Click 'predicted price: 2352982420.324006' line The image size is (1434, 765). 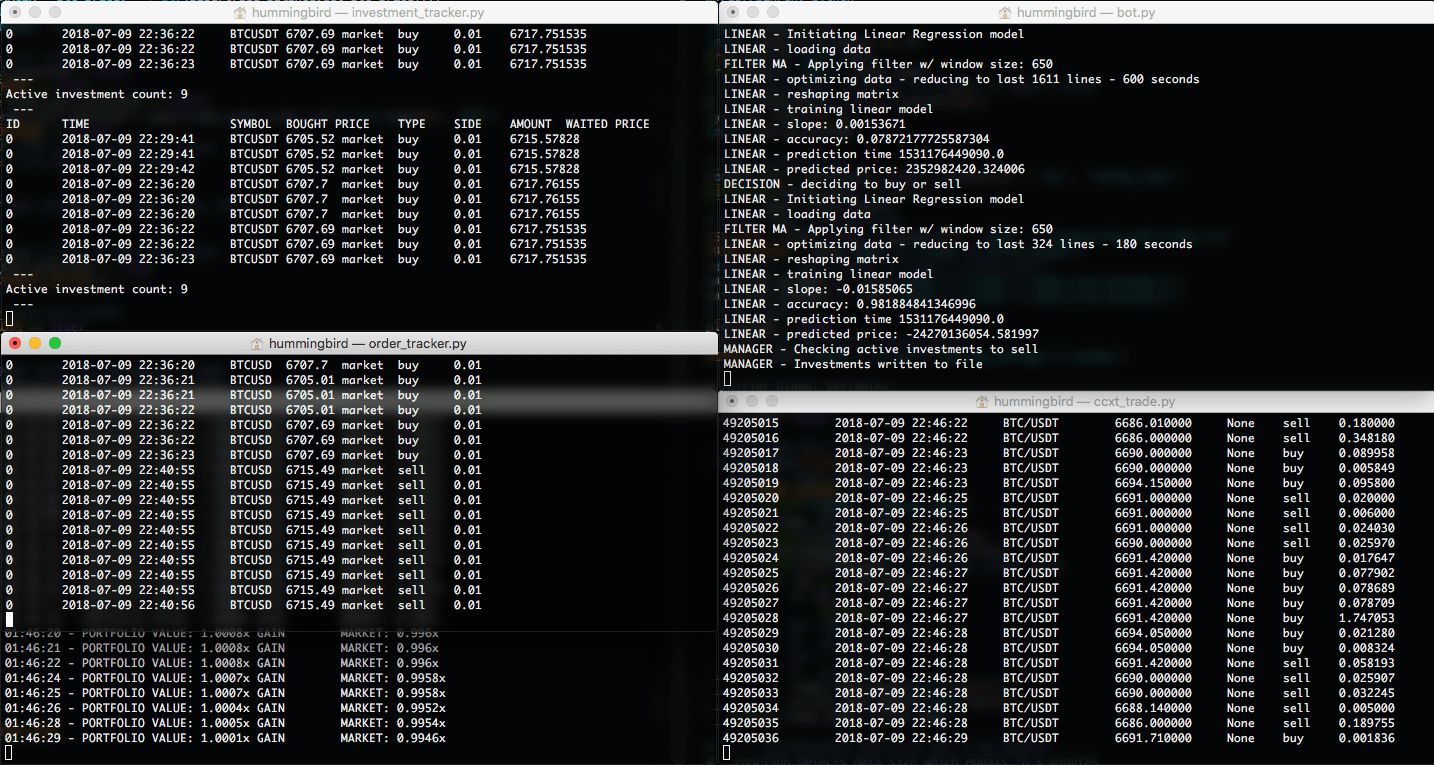874,169
